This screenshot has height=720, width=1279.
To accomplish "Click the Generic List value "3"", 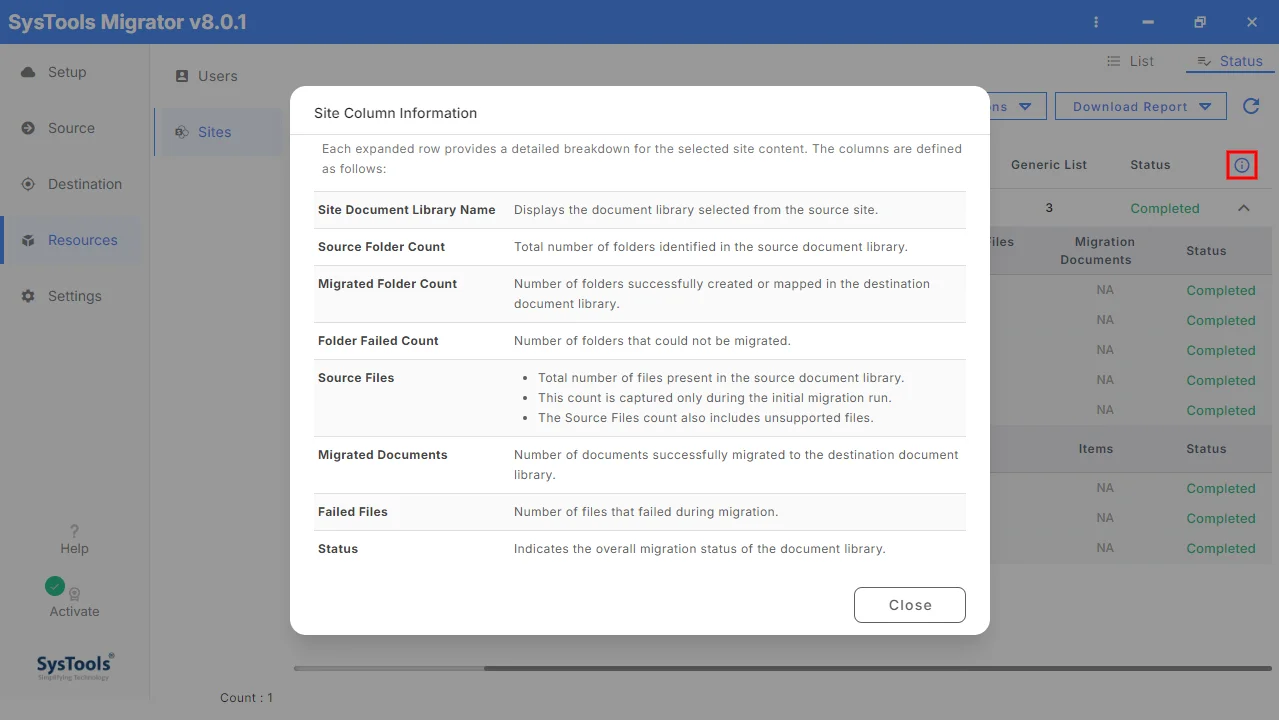I will [1049, 208].
